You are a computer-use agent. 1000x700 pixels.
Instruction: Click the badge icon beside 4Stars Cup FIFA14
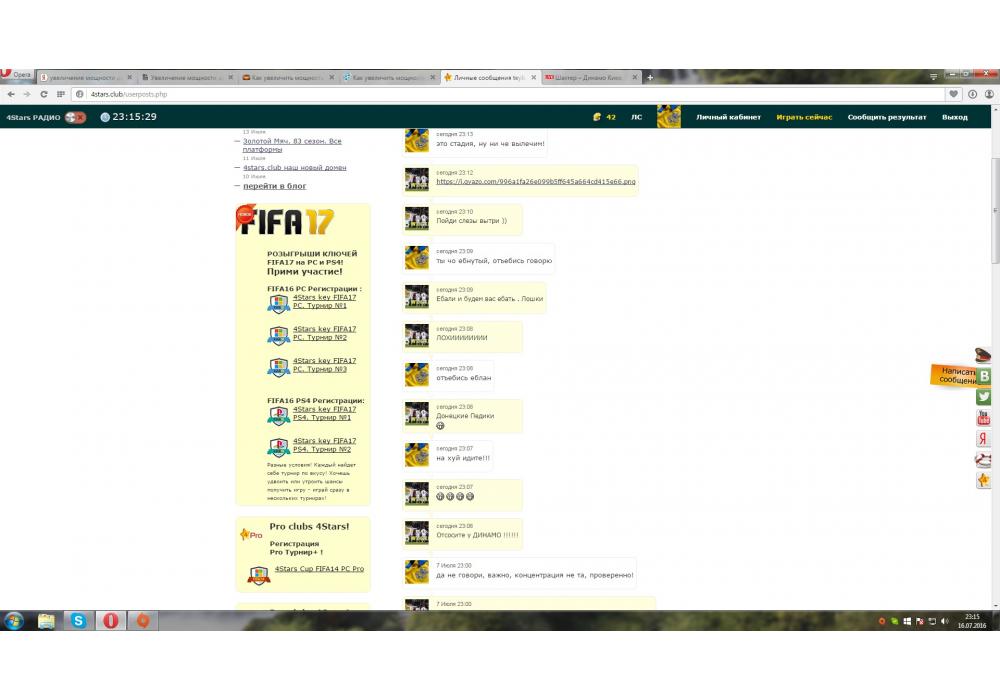(x=258, y=576)
